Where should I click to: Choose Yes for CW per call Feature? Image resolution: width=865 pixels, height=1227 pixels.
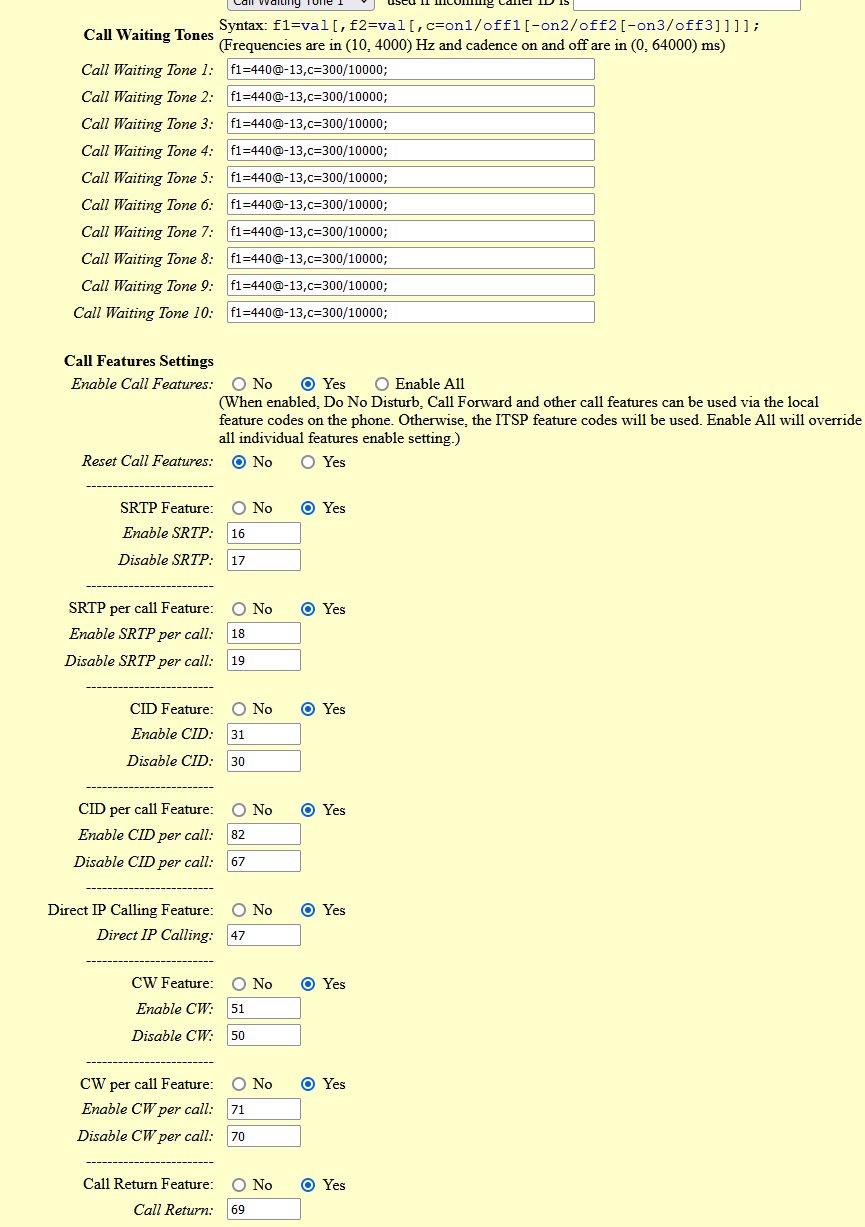(x=309, y=1084)
